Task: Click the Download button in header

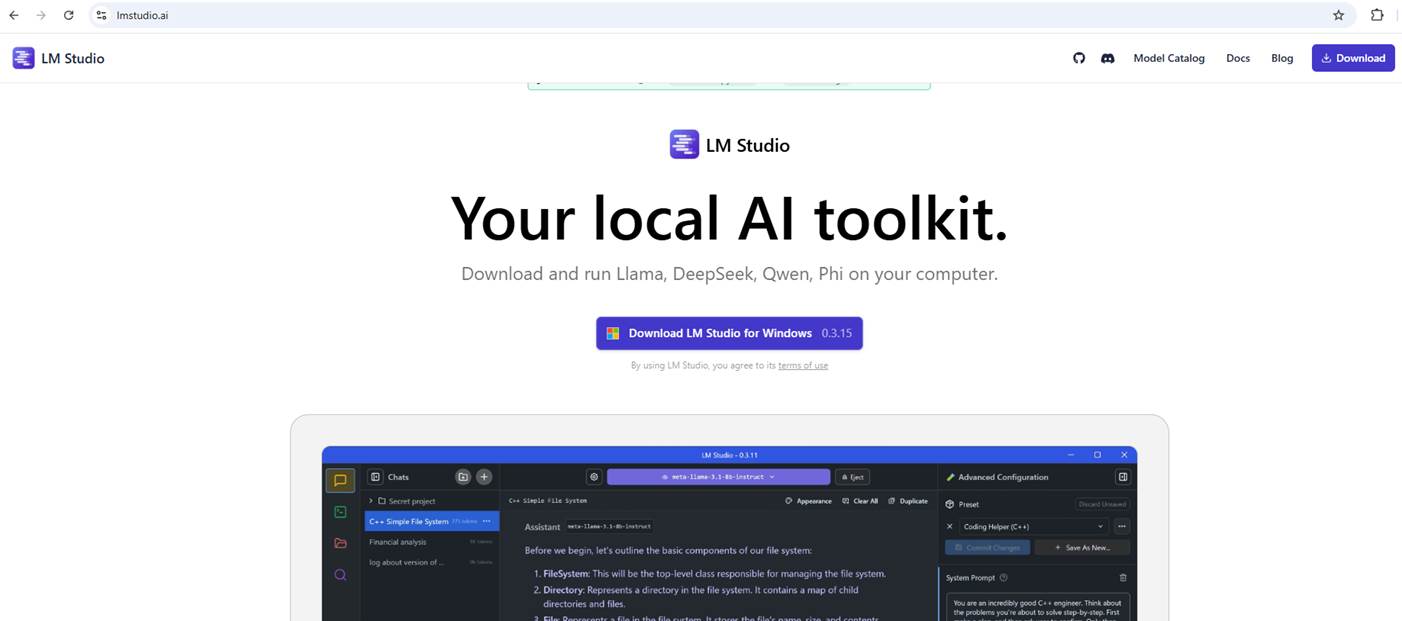Action: point(1353,58)
